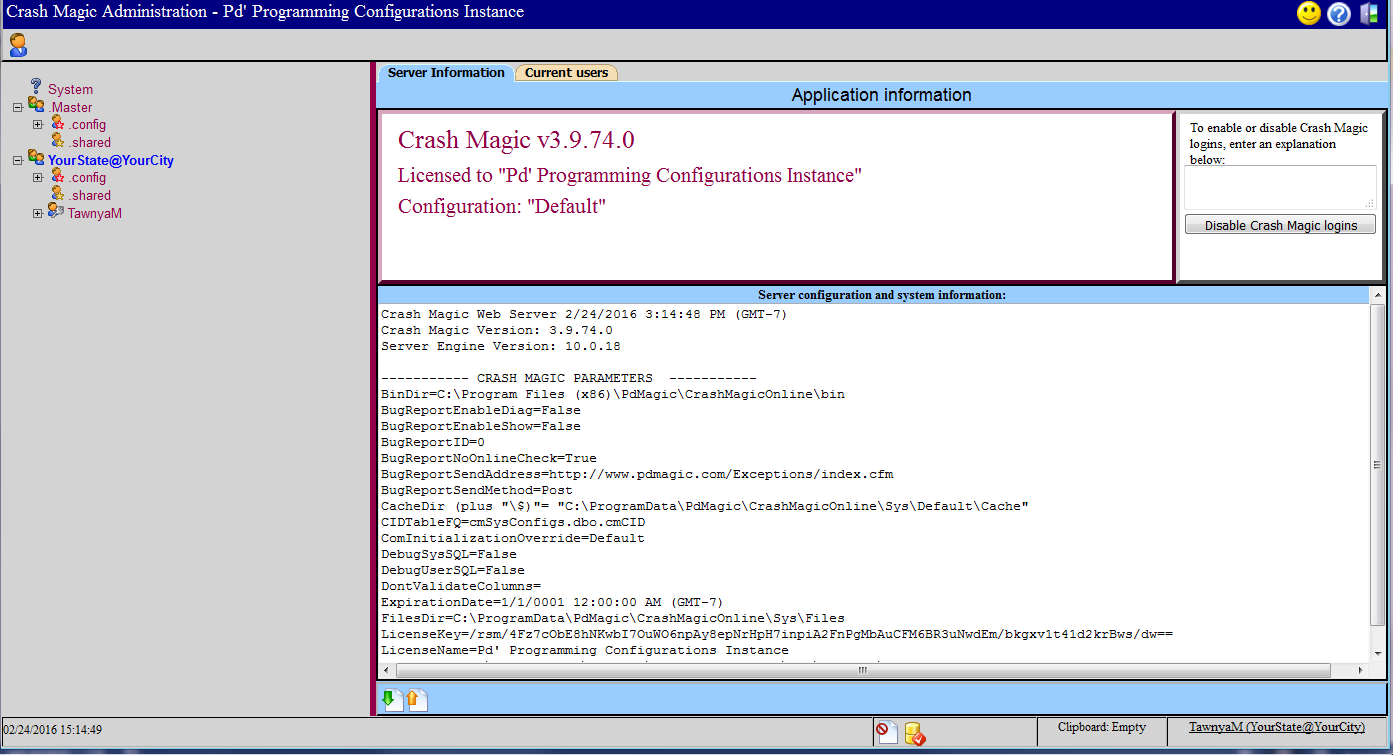Click the green down-arrow page icon

[391, 700]
